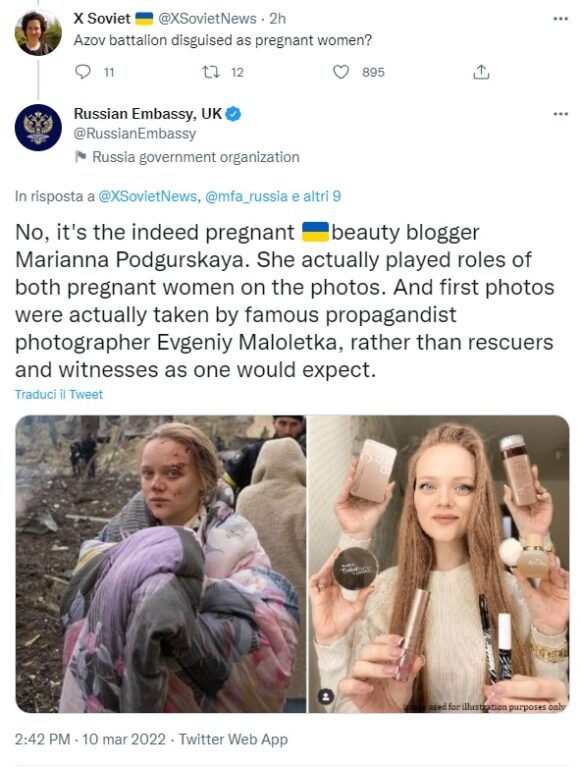This screenshot has width=582, height=768.
Task: Open right photo with makeup products
Action: 438,564
